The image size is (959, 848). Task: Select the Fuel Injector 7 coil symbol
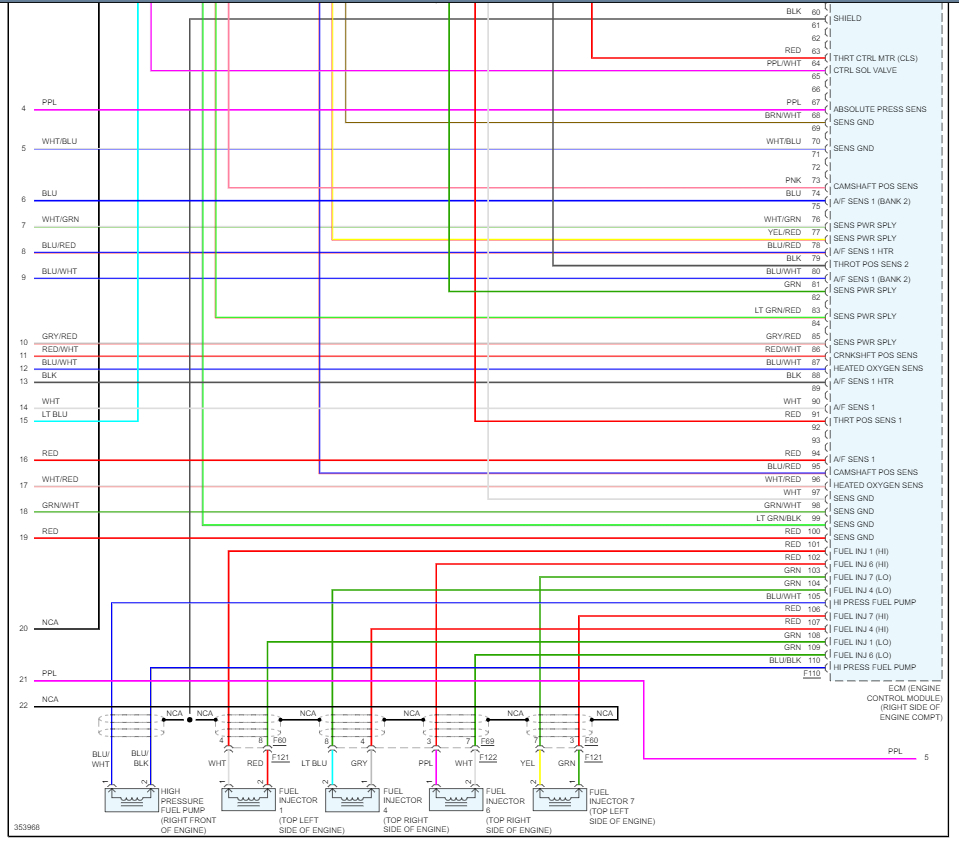pyautogui.click(x=560, y=799)
